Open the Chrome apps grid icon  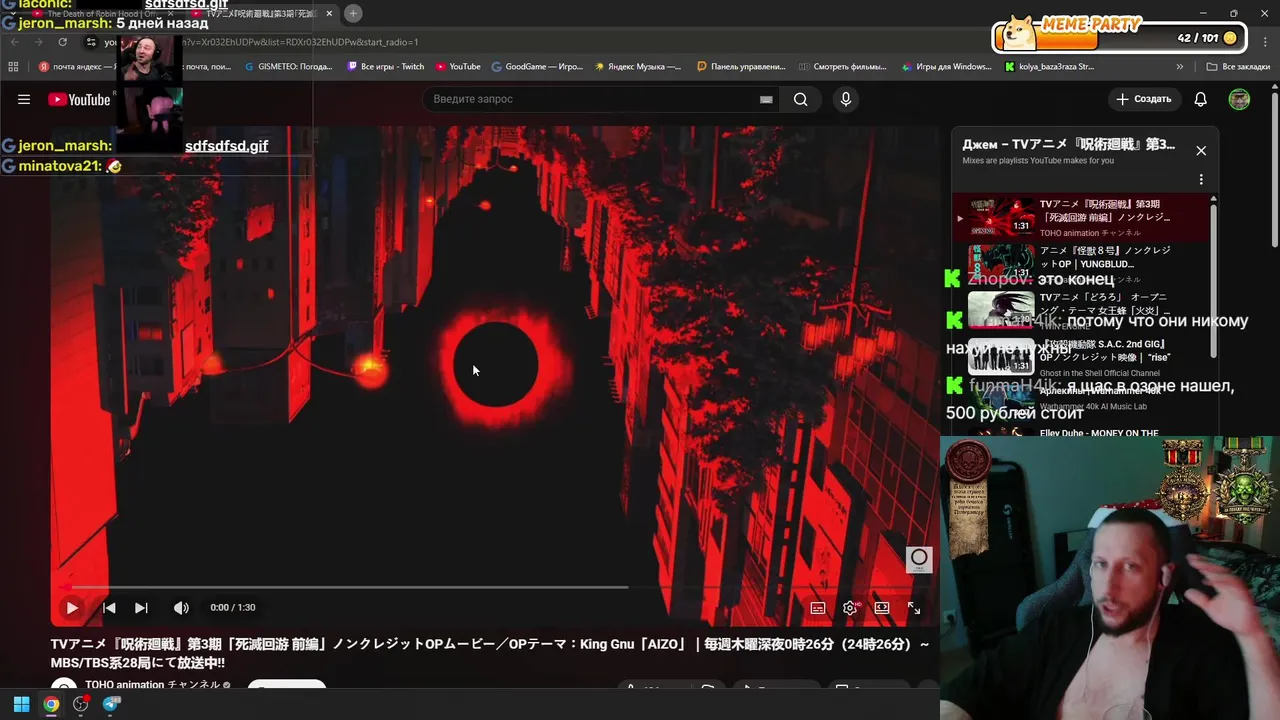click(x=13, y=67)
